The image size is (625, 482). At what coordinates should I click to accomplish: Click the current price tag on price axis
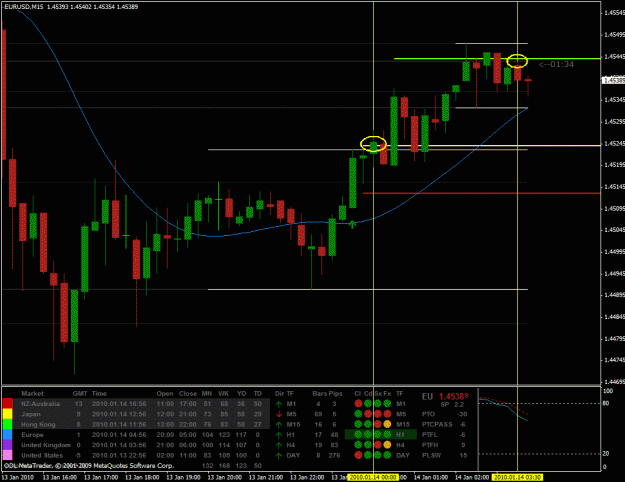[613, 81]
